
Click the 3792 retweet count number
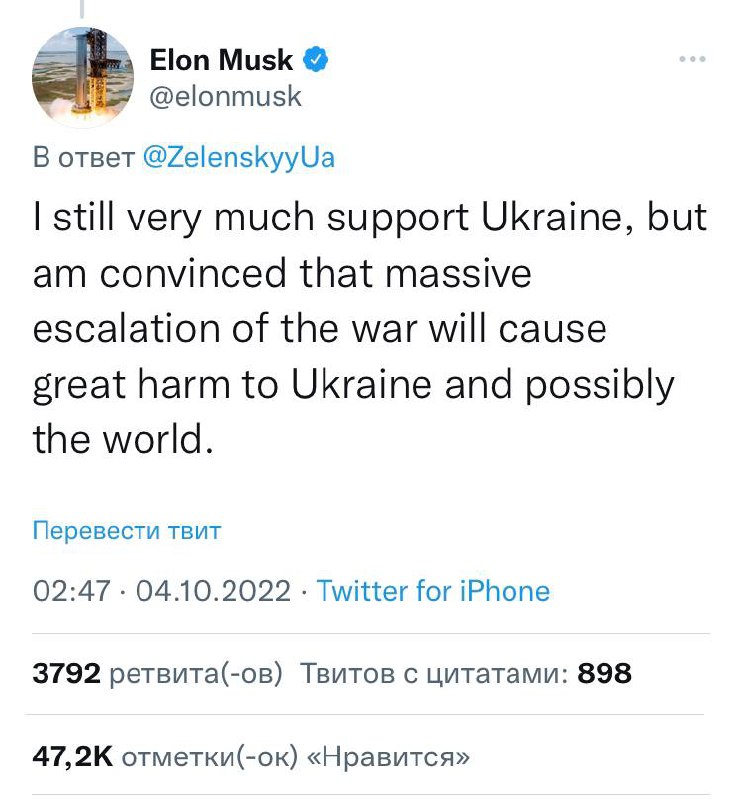[x=67, y=673]
